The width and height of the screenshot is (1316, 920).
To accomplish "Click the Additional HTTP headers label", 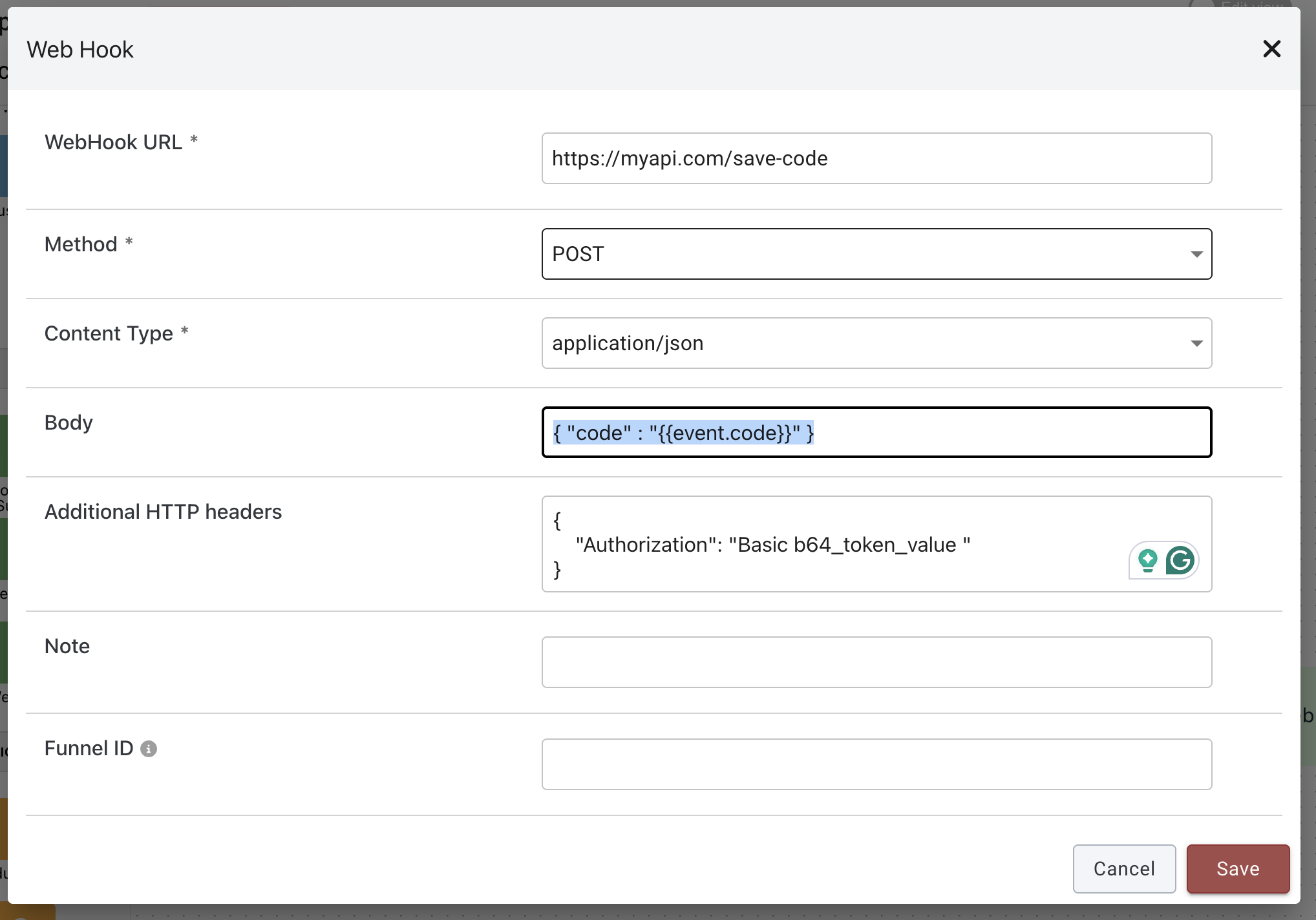I will tap(163, 512).
